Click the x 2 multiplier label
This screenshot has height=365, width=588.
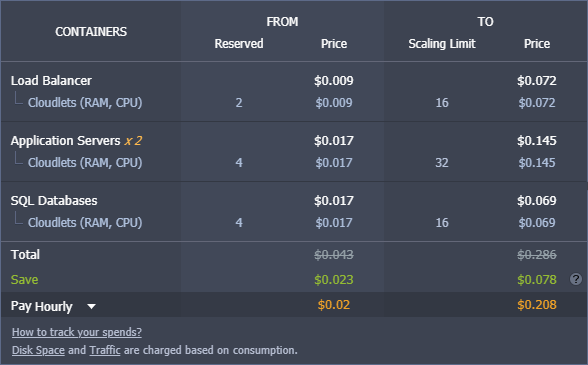[x=133, y=141]
